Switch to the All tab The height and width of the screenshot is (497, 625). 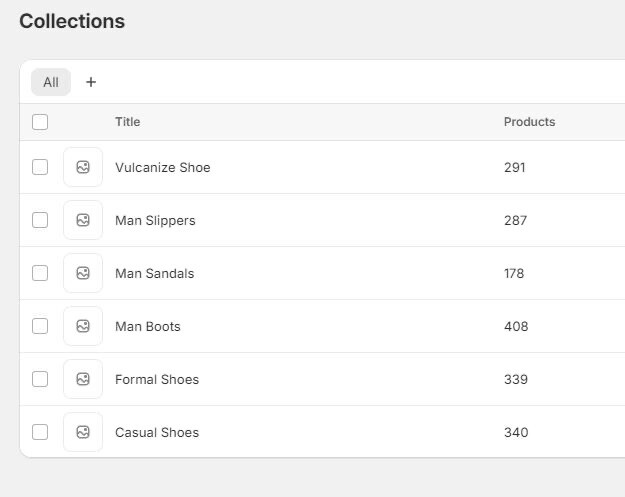pyautogui.click(x=51, y=82)
